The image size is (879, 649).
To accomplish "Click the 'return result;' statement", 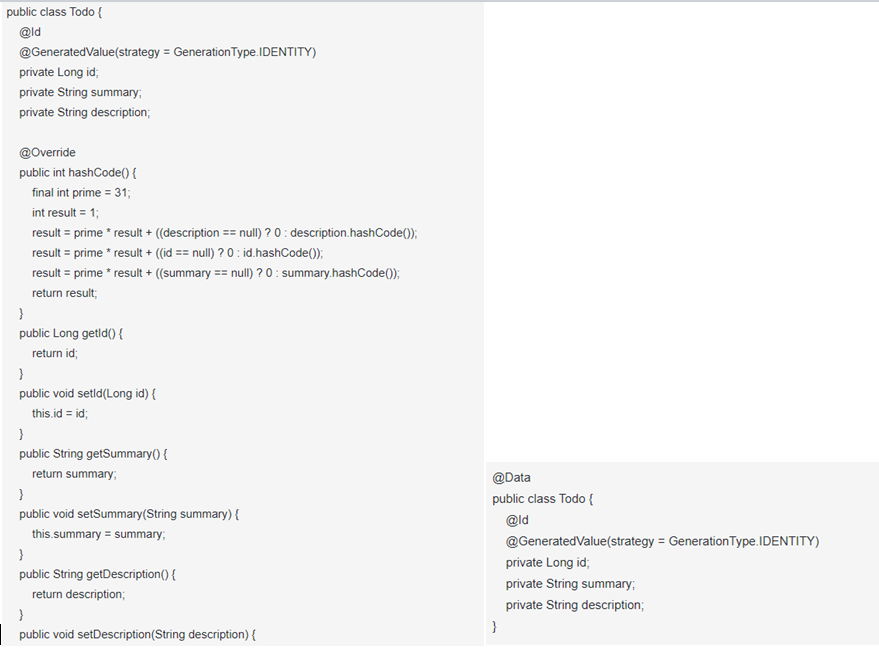I will coord(64,293).
